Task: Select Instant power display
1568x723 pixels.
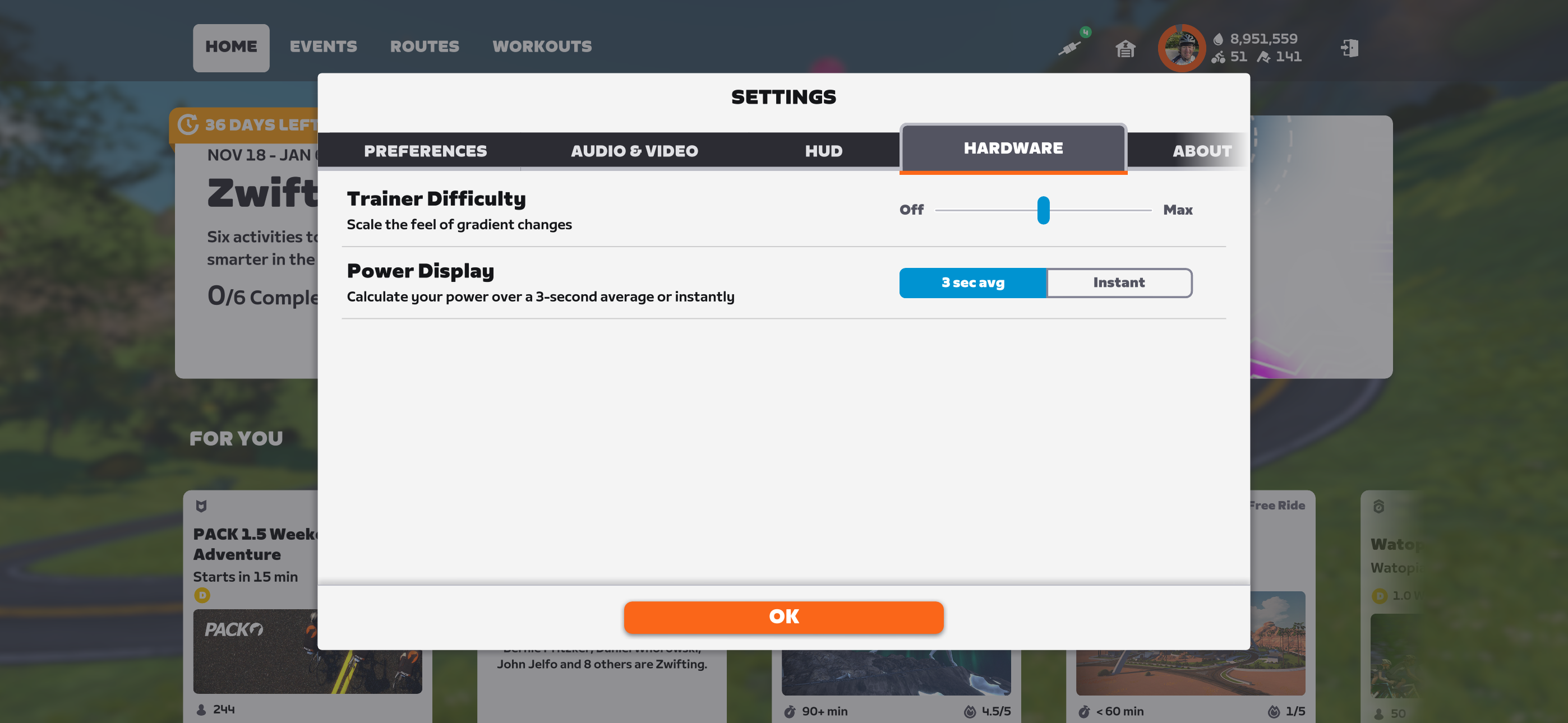Action: [1119, 283]
